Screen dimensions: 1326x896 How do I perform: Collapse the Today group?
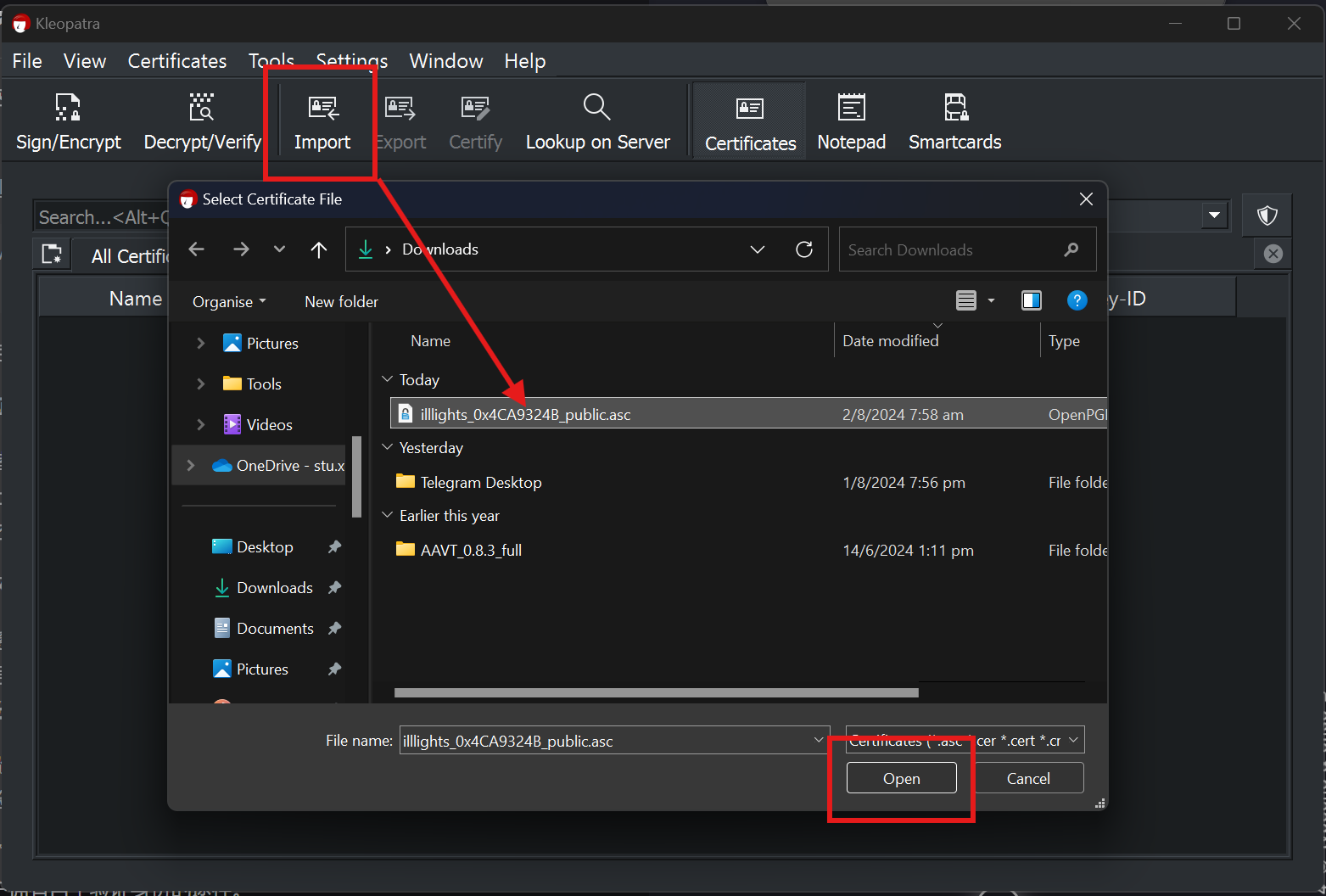pyautogui.click(x=388, y=379)
